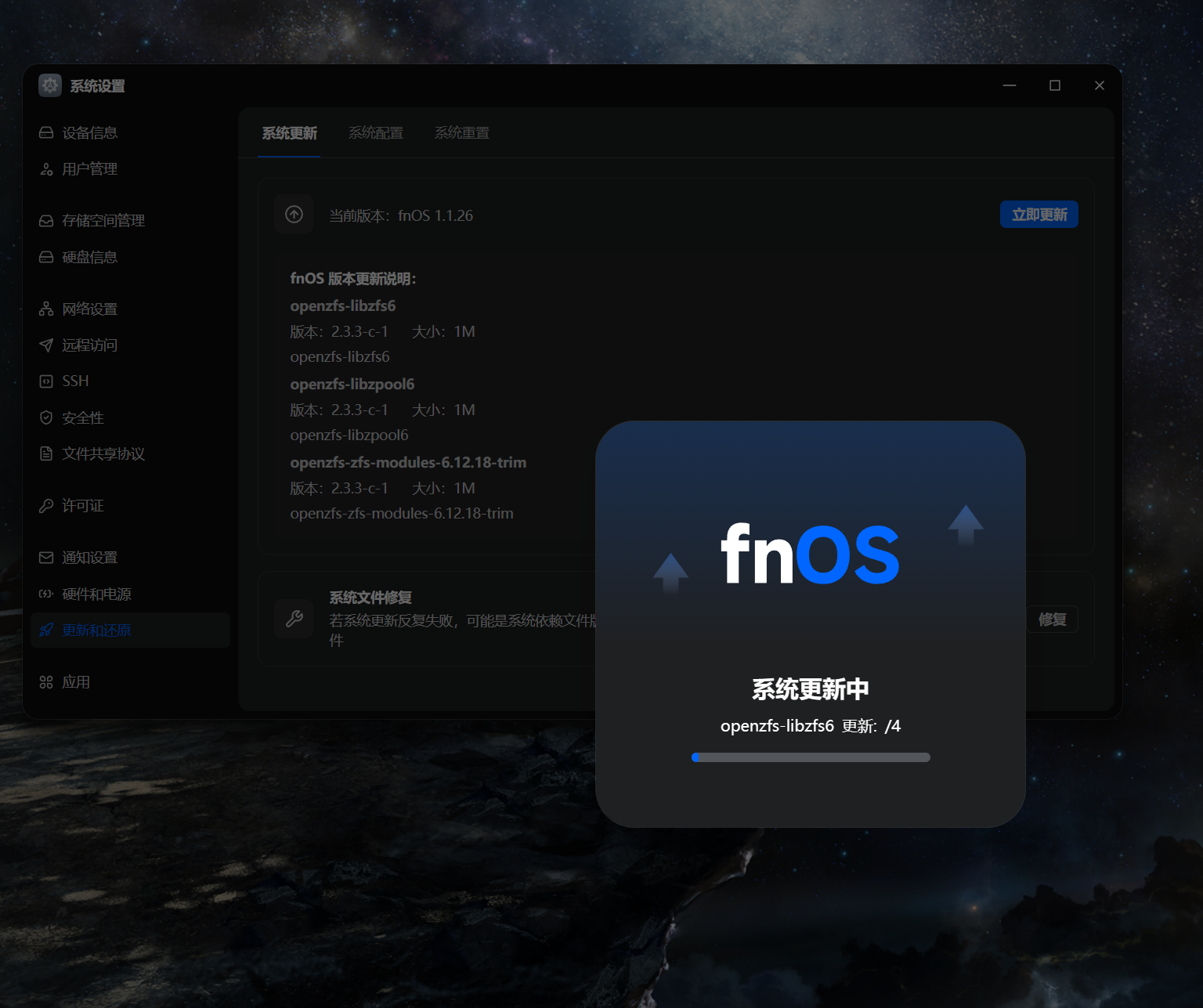The image size is (1203, 1008).
Task: Click the 设备信息 sidebar icon
Action: pos(46,133)
